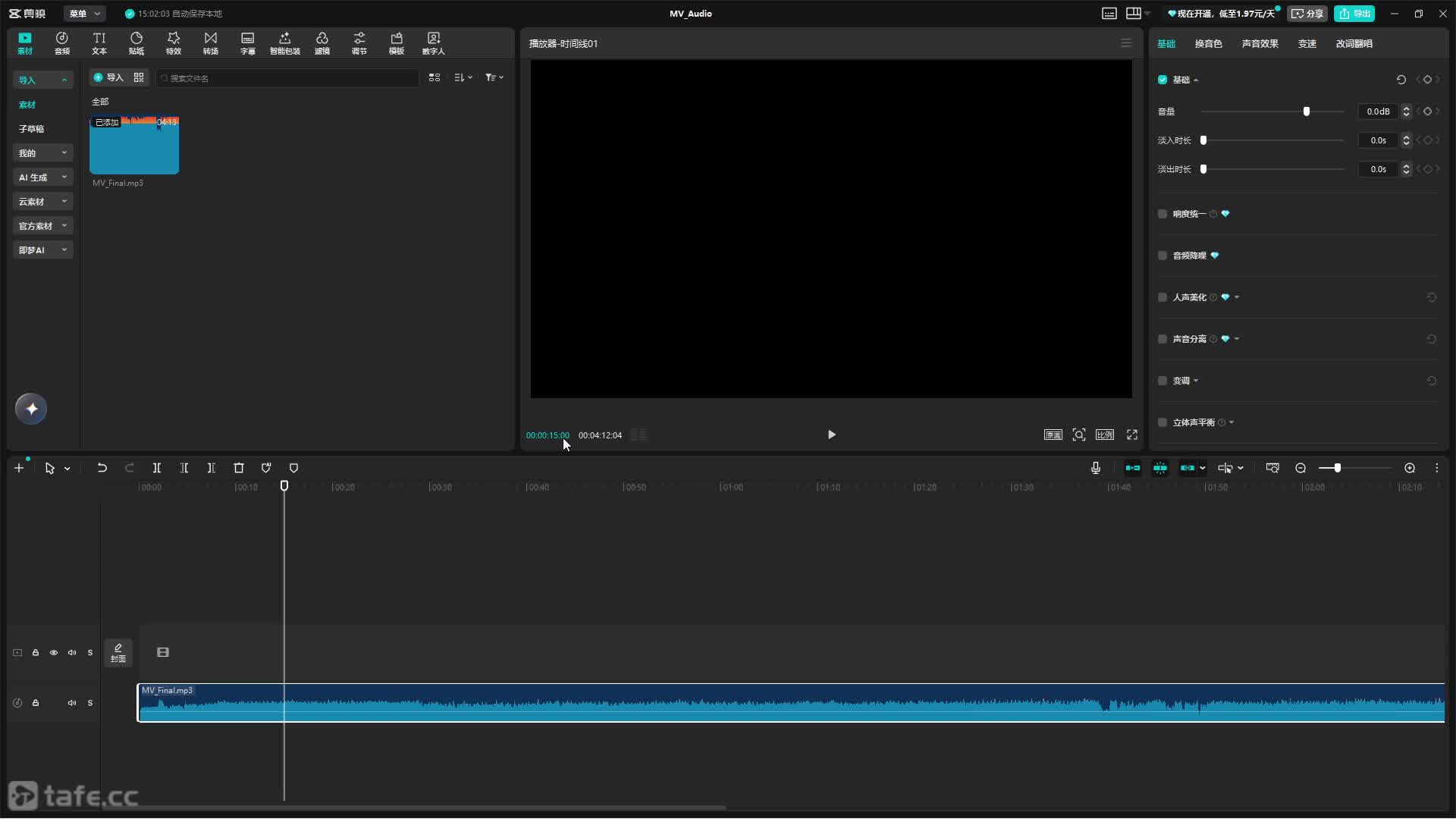The width and height of the screenshot is (1456, 819).
Task: Click the 导入 import button
Action: [x=108, y=77]
